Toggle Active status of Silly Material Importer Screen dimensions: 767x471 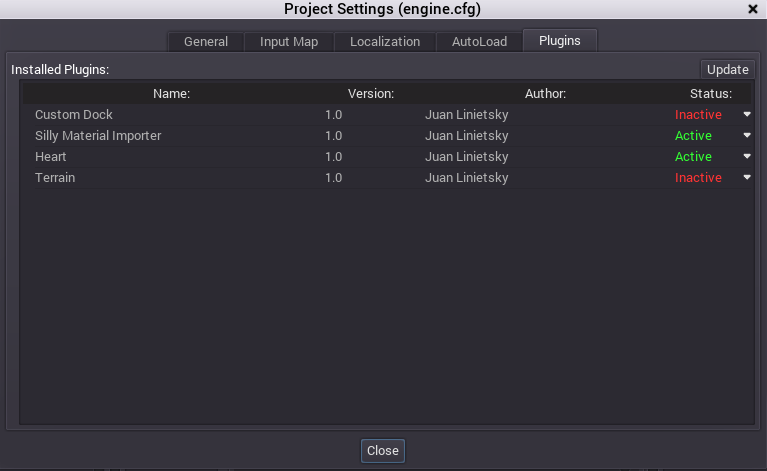[x=693, y=136]
